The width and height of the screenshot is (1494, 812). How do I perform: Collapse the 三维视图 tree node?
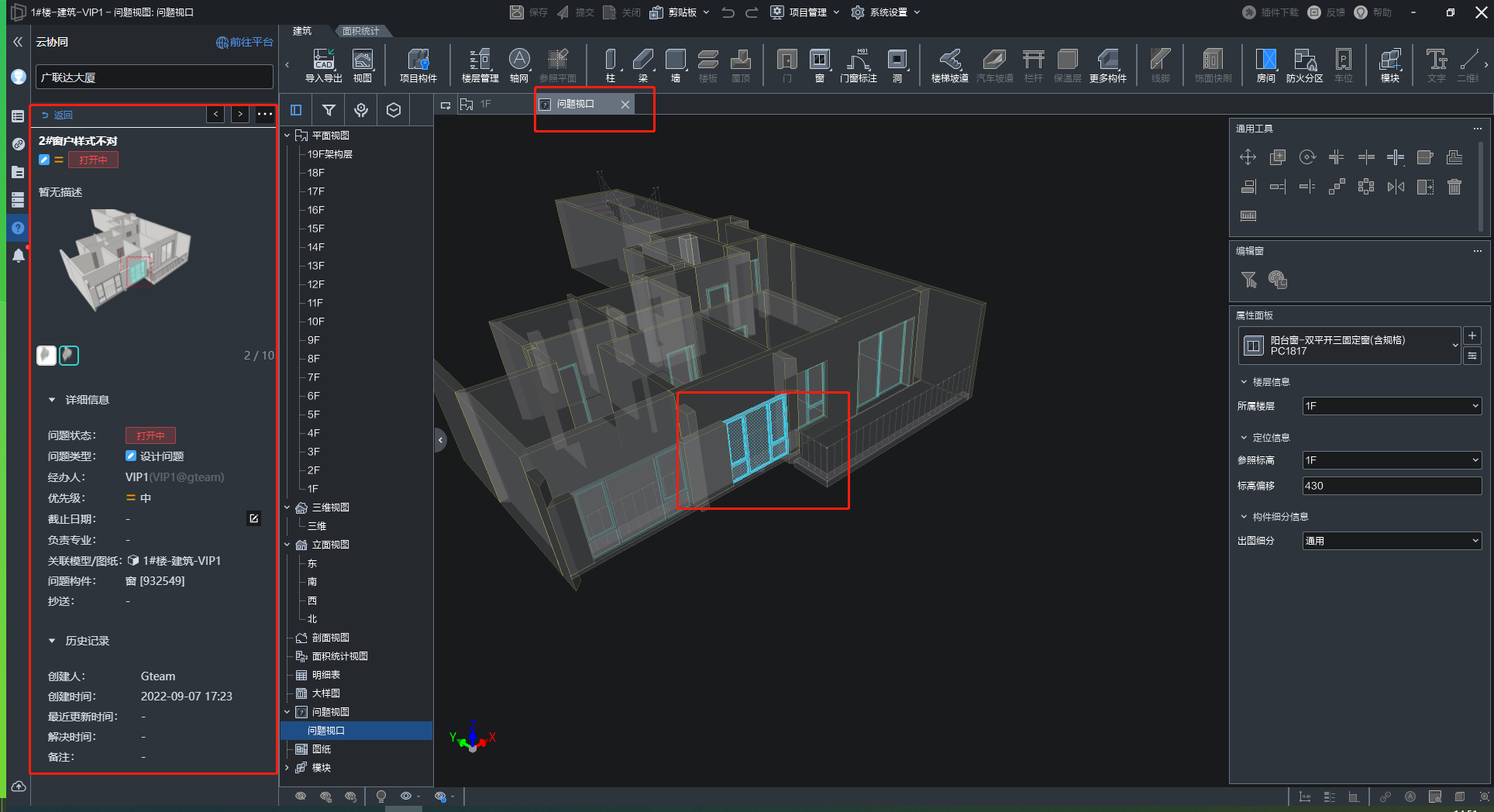[x=287, y=507]
